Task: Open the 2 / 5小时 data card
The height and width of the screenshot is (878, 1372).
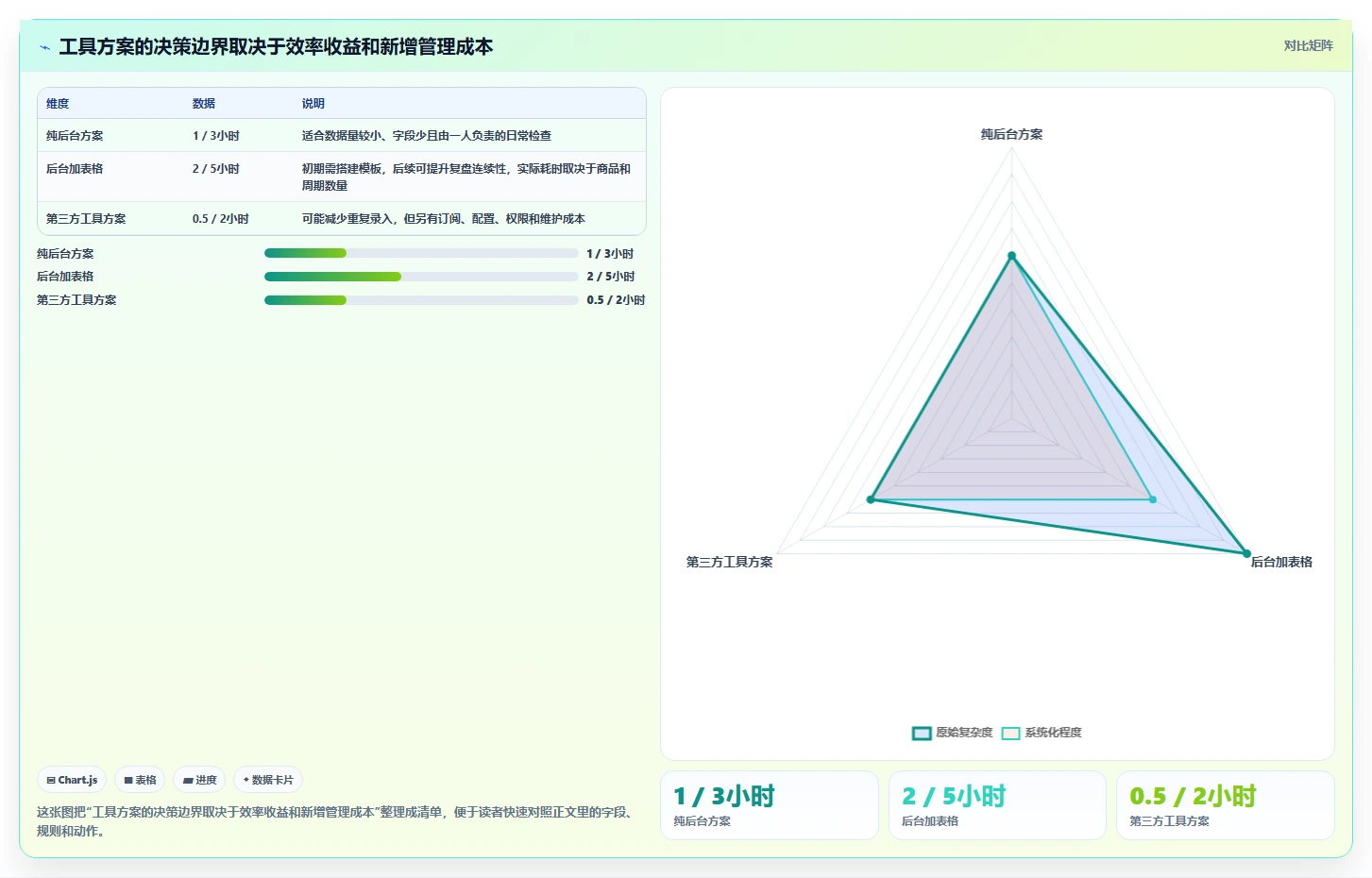Action: click(997, 805)
